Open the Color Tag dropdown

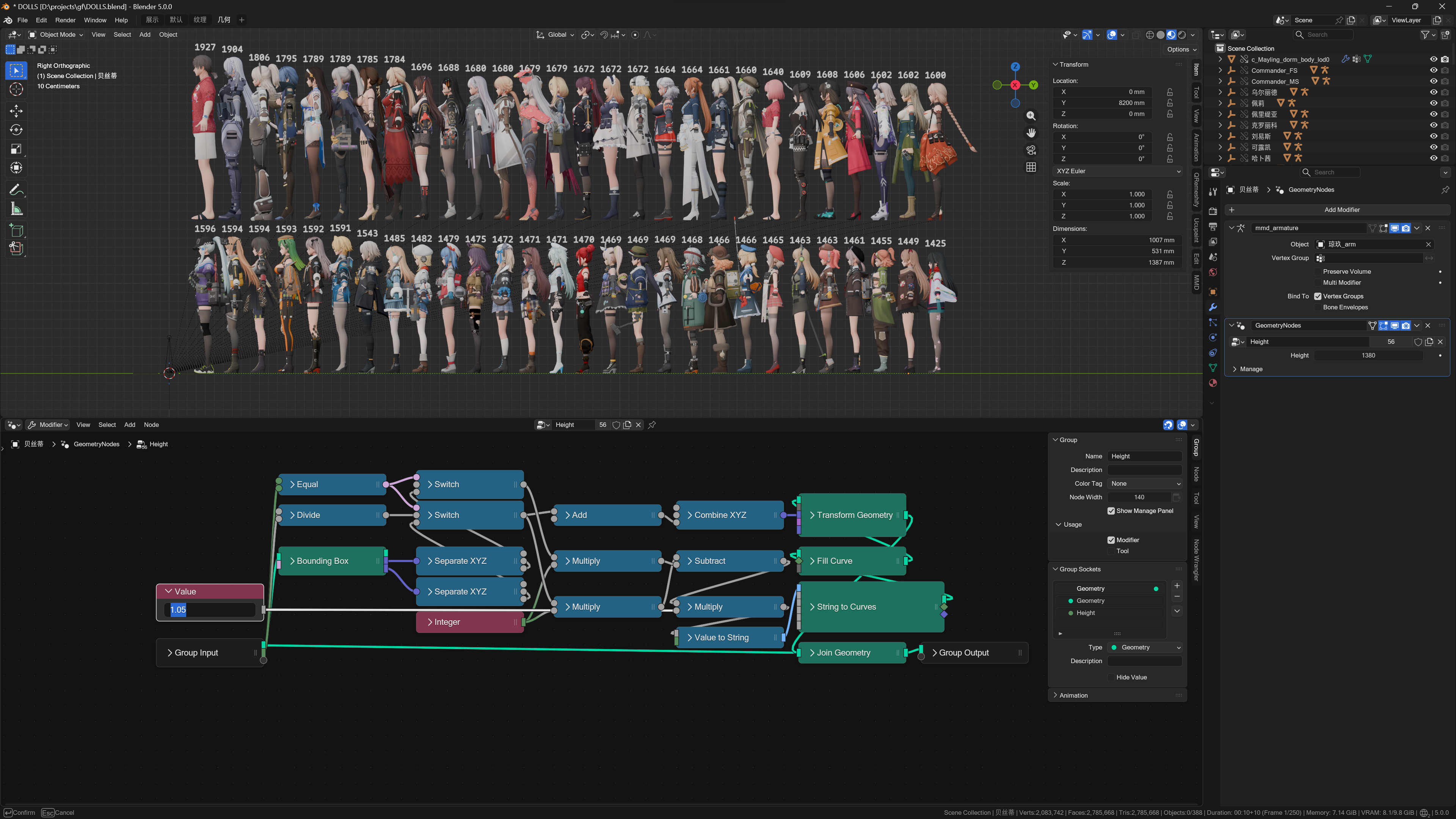[1145, 484]
